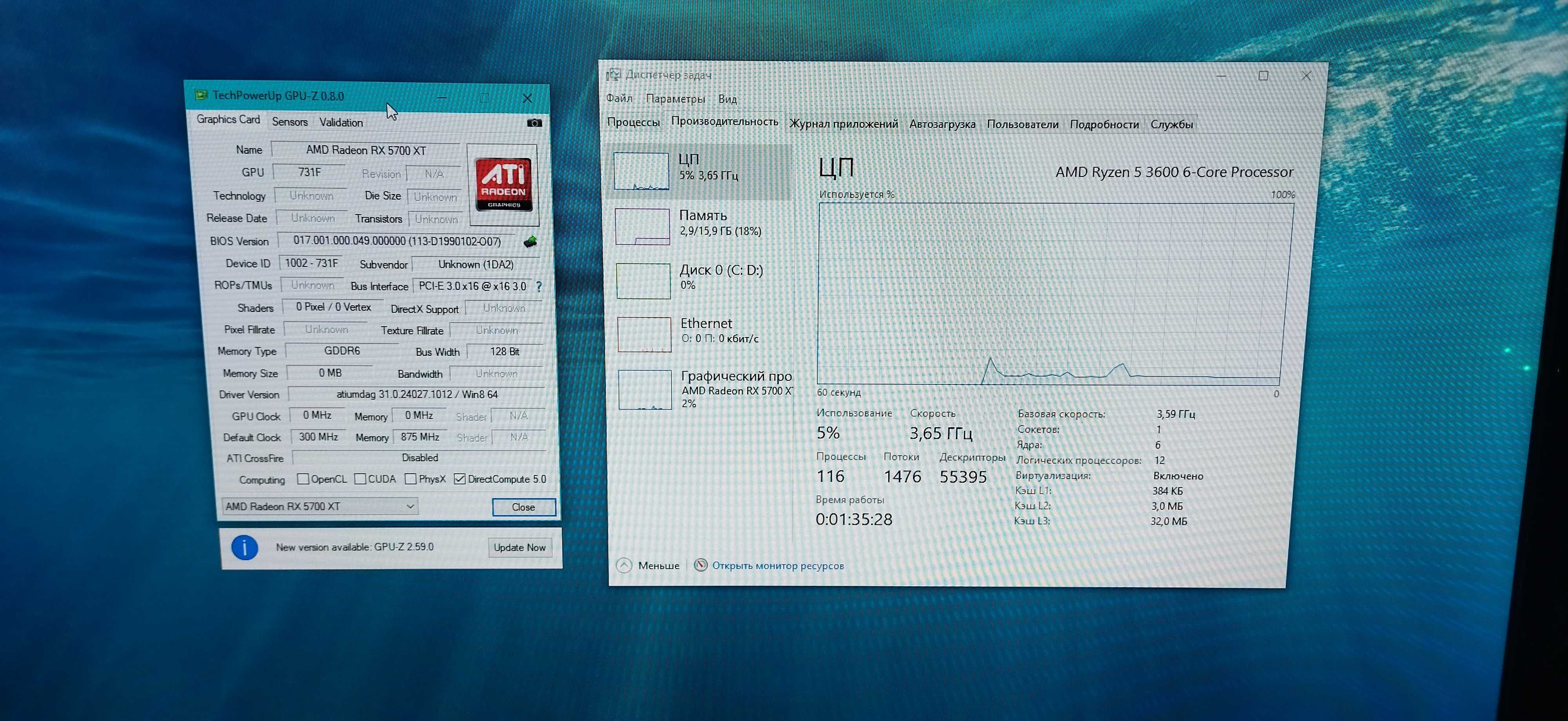1568x721 pixels.
Task: Select the Графический процессор GPU graph
Action: click(x=645, y=389)
